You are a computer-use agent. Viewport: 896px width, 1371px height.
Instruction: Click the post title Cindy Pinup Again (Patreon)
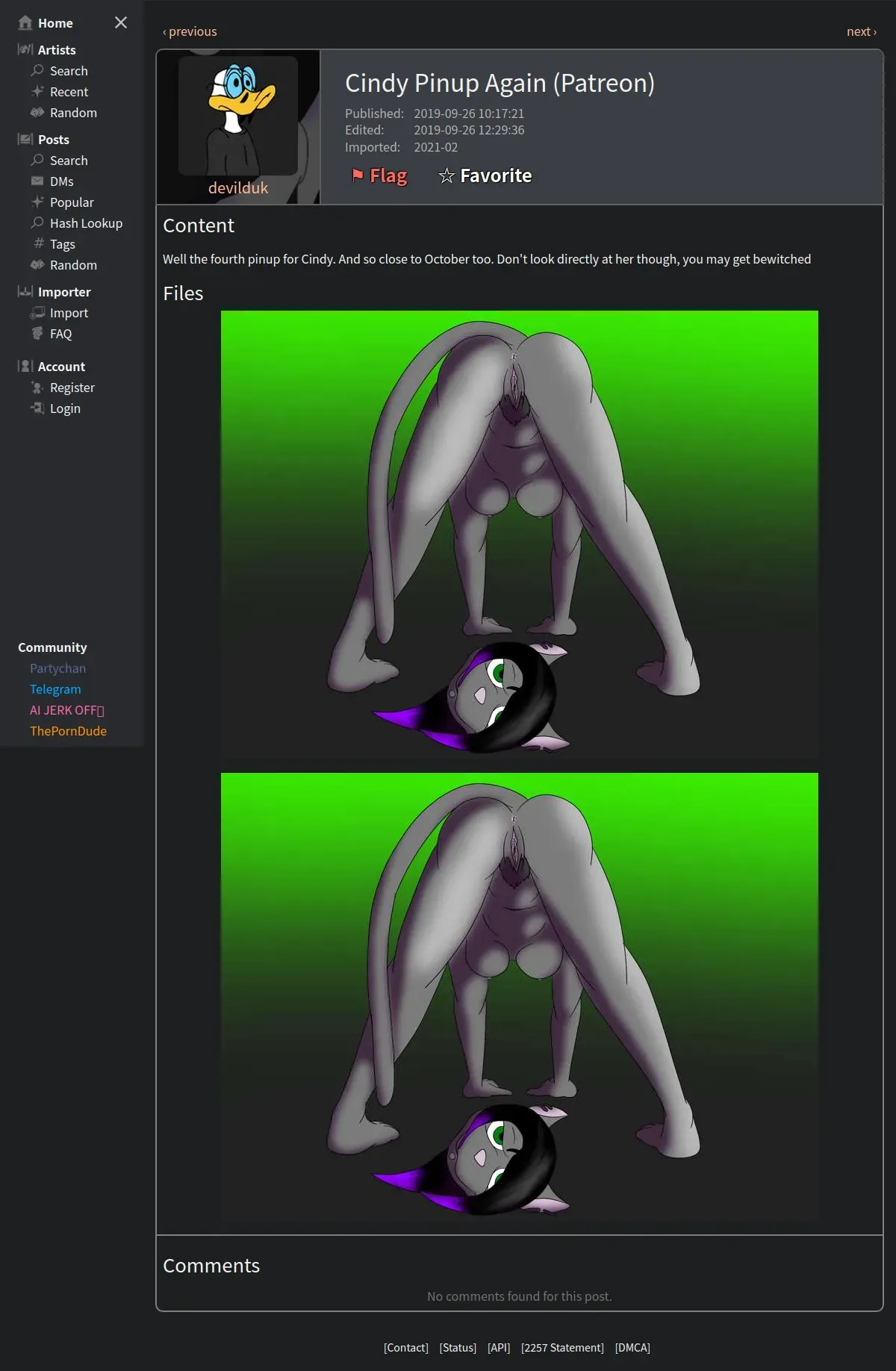(500, 83)
